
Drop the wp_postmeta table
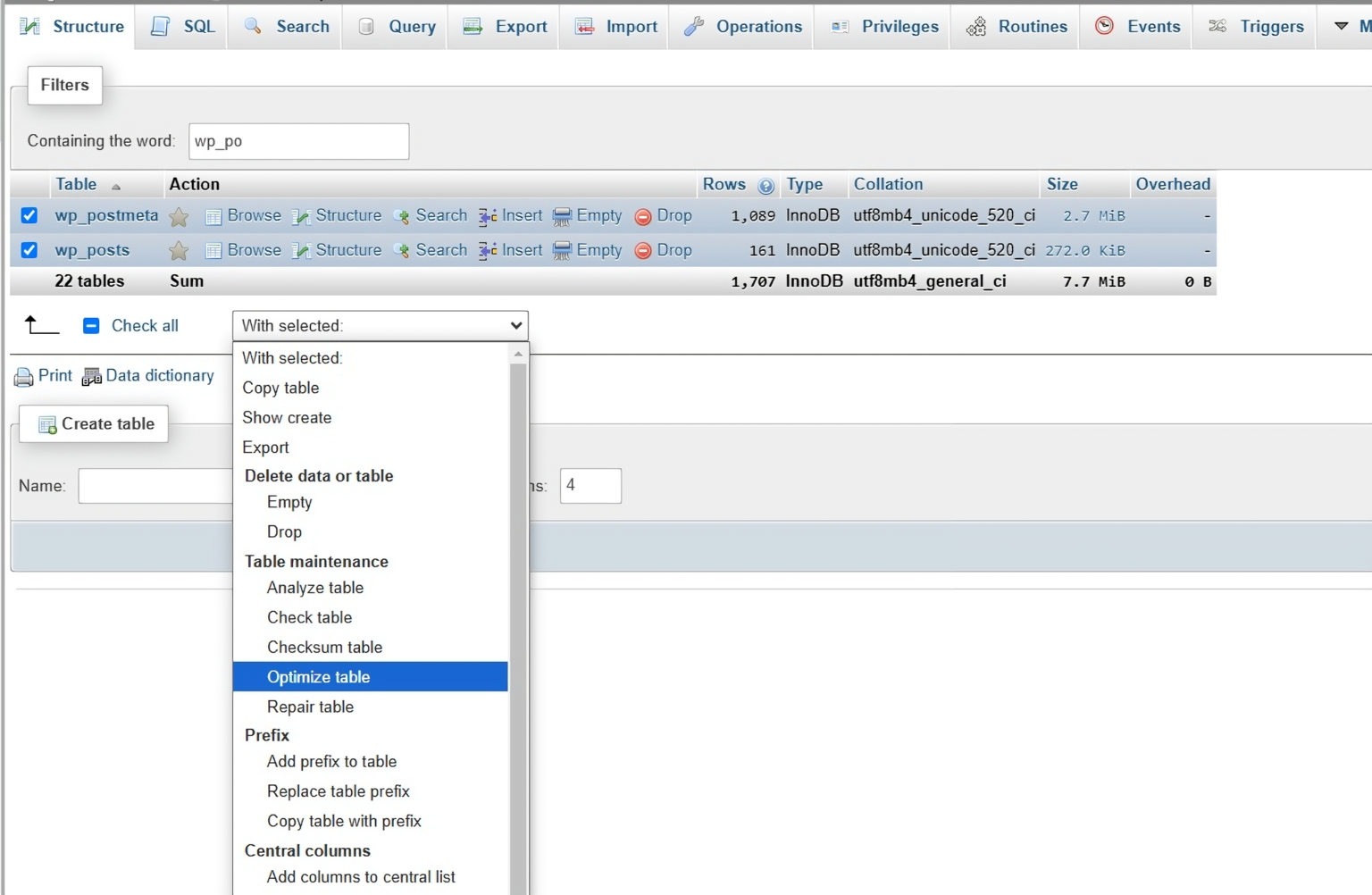(x=674, y=215)
